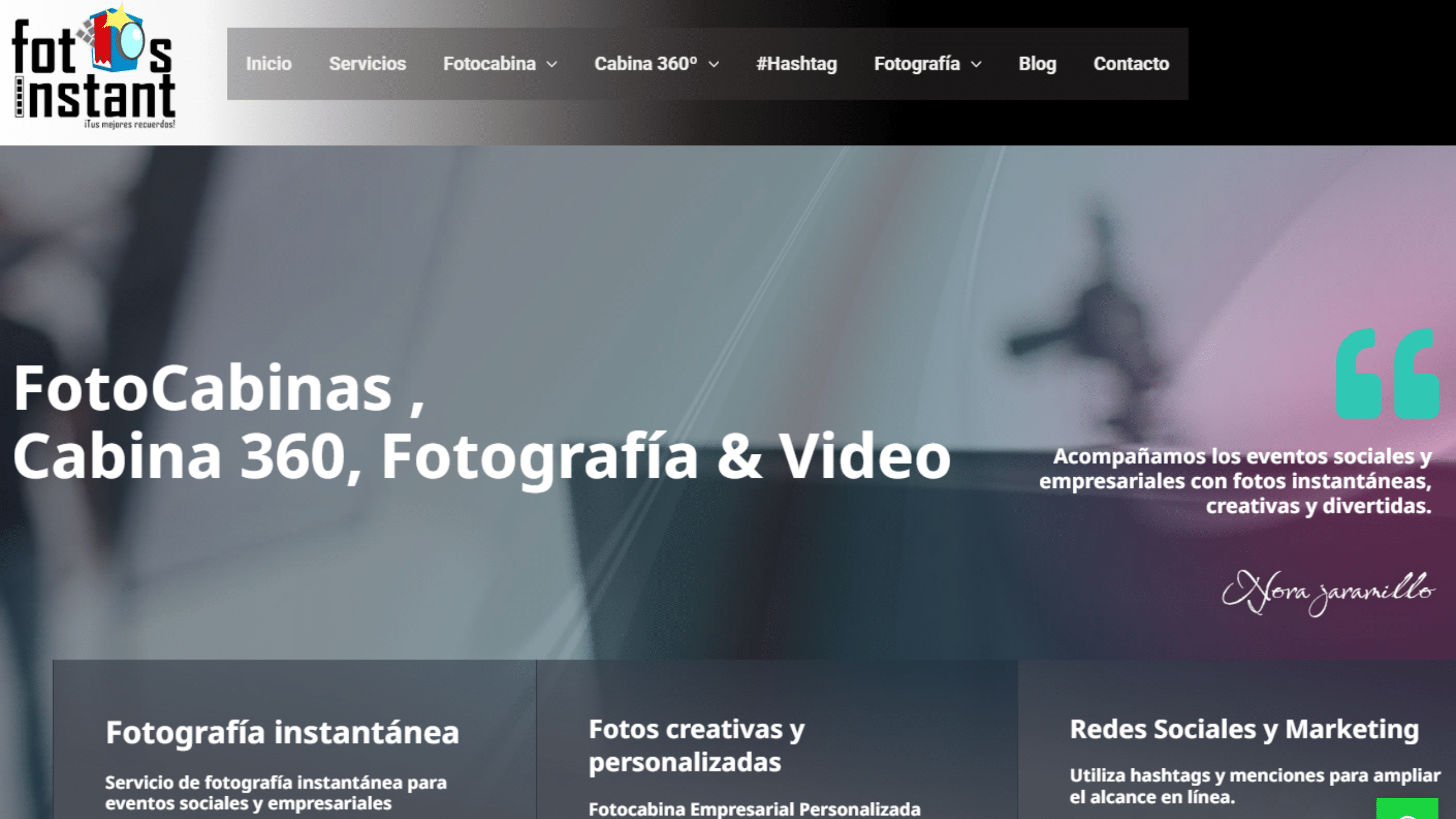The image size is (1456, 819).
Task: Click the Servicios navigation link
Action: [x=367, y=64]
